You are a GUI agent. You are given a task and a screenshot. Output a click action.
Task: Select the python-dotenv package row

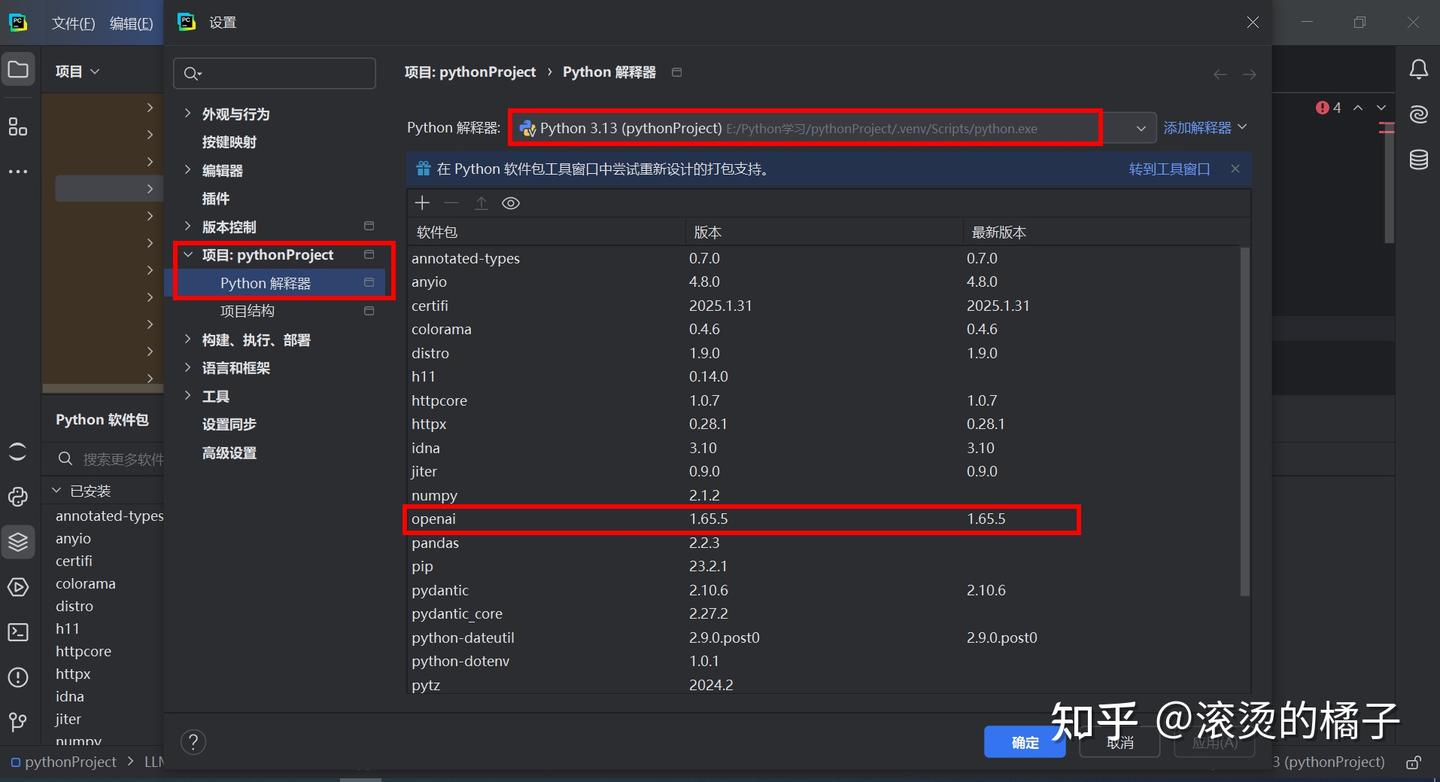coord(823,661)
